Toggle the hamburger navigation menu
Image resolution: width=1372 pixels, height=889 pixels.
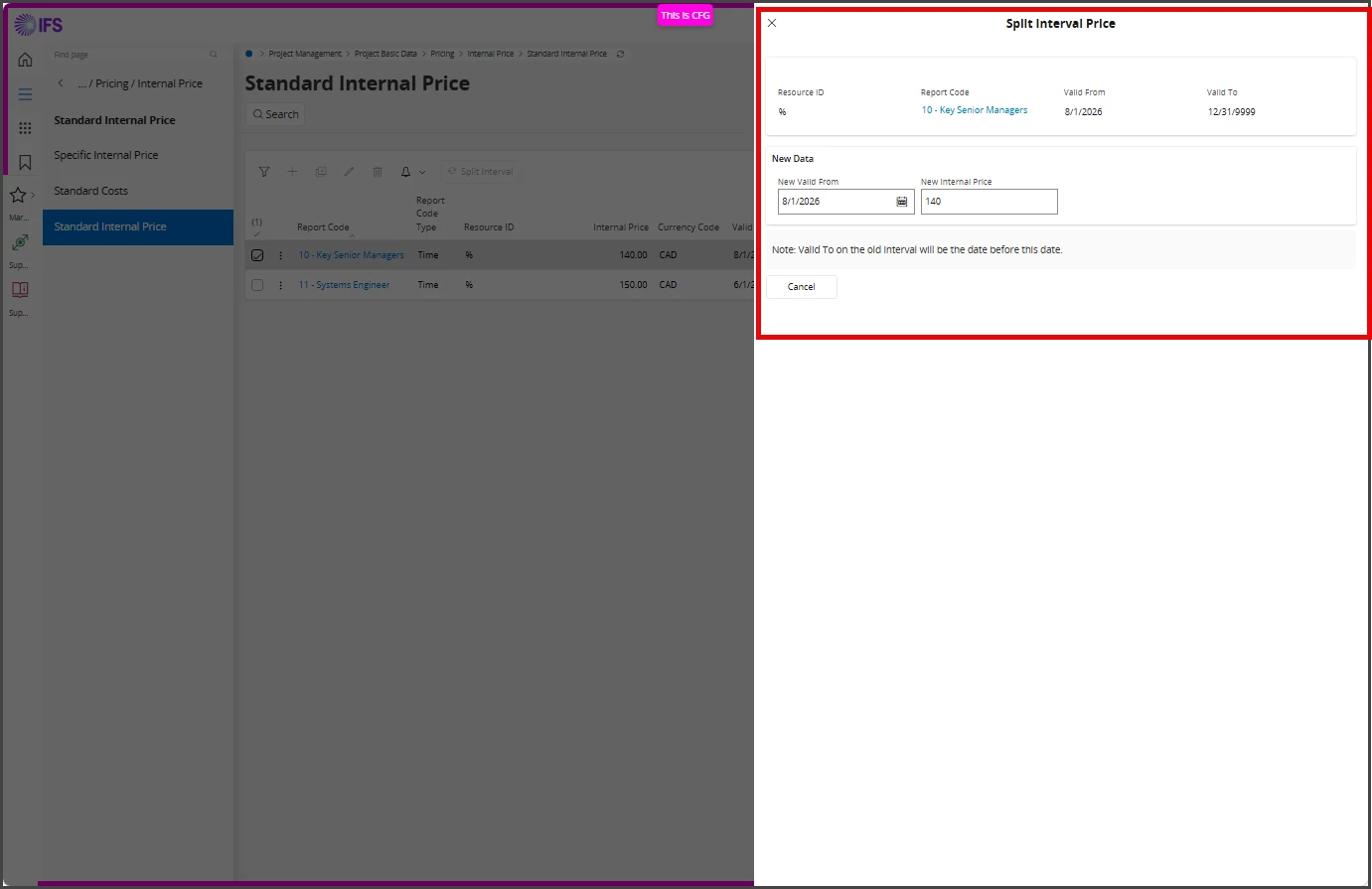(x=25, y=94)
